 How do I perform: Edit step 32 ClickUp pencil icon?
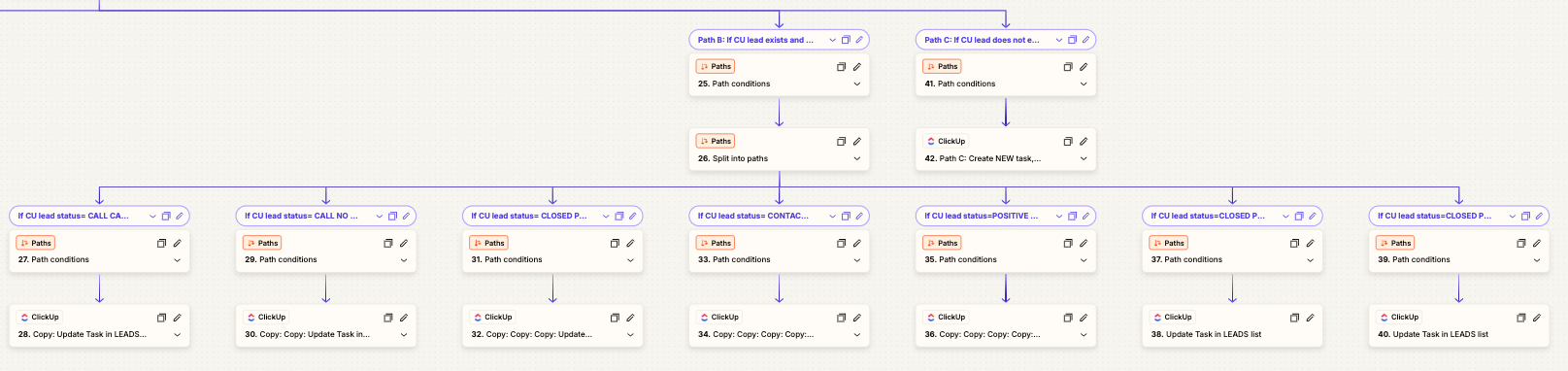(630, 318)
